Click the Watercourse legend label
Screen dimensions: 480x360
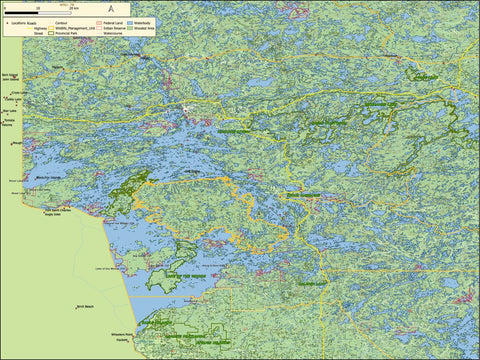tap(113, 33)
